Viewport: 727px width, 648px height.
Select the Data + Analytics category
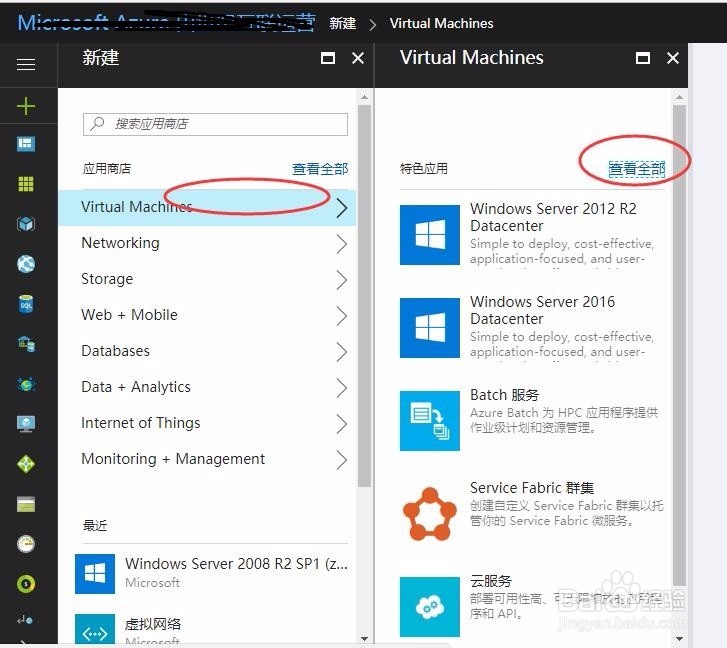207,387
